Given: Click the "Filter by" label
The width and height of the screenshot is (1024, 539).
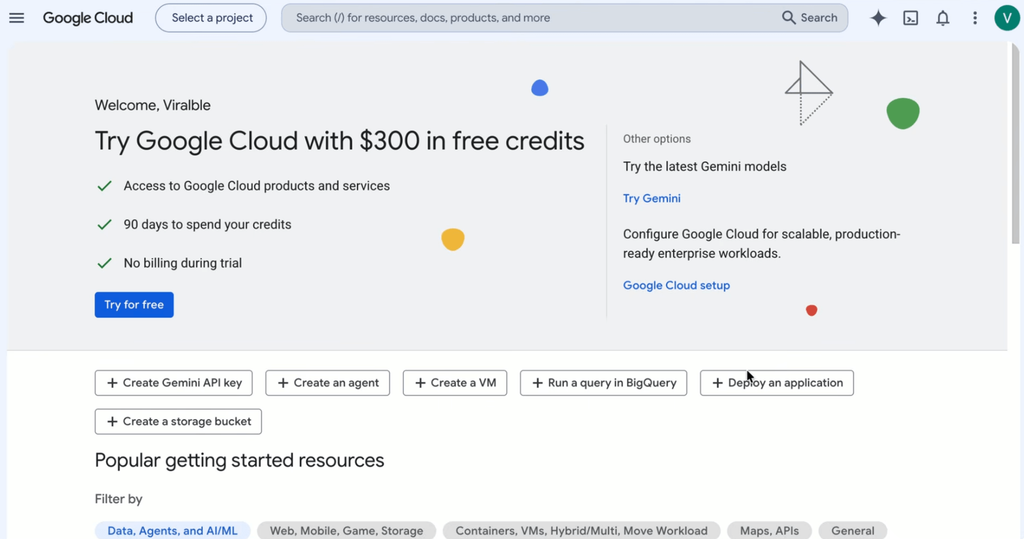Looking at the screenshot, I should 118,499.
